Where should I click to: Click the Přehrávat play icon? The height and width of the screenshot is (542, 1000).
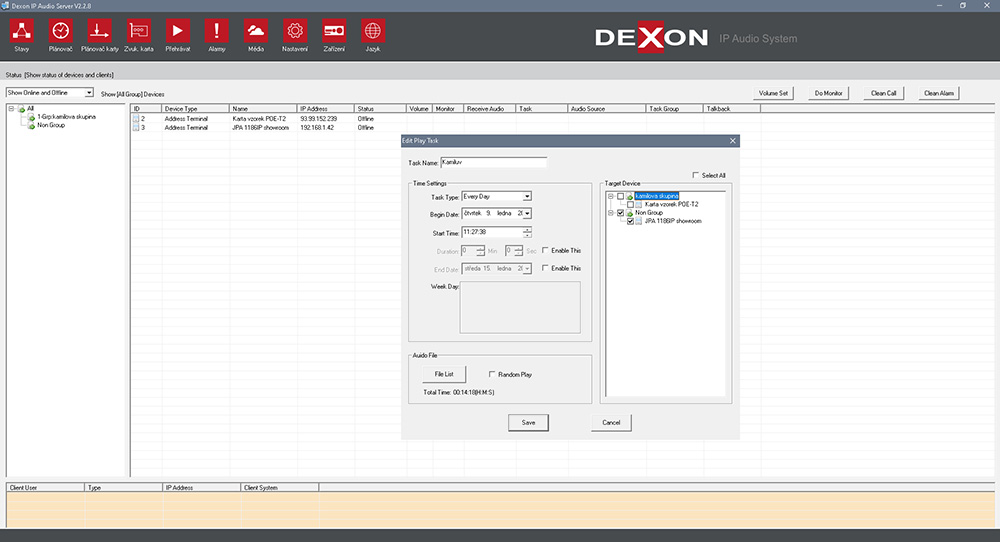(177, 31)
